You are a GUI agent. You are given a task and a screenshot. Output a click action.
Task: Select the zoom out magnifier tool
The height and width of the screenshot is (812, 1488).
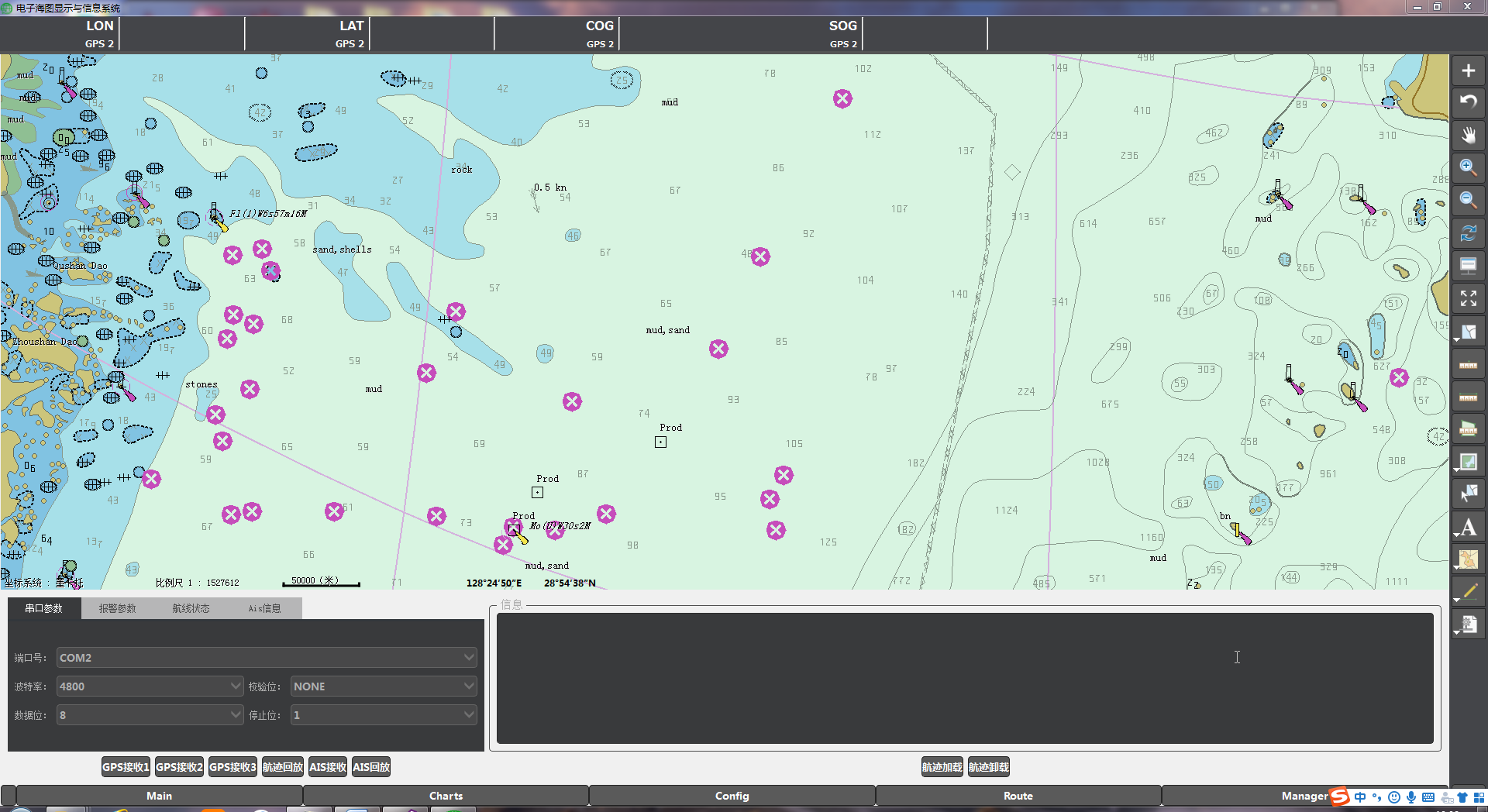coord(1468,200)
